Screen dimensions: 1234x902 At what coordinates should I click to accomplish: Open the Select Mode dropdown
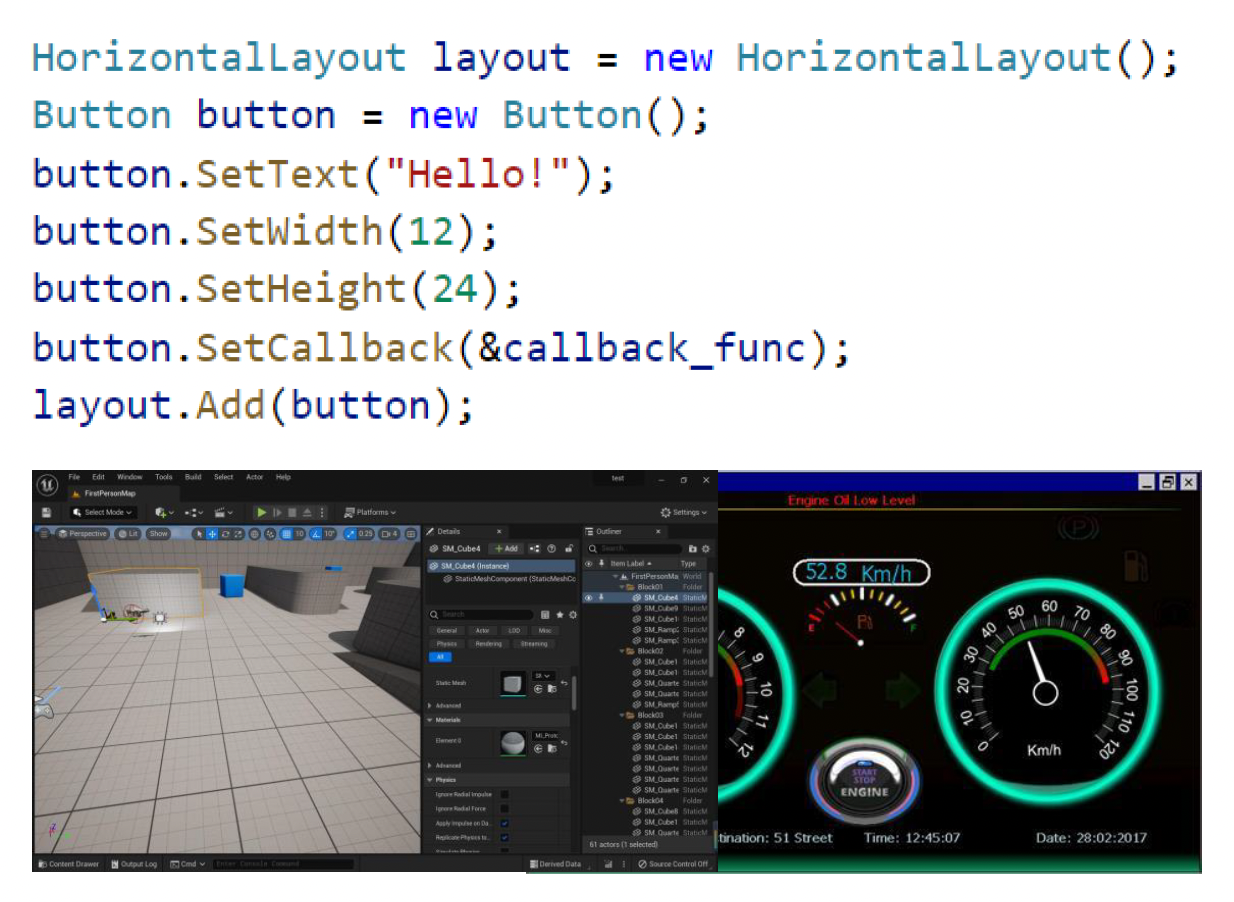pos(103,512)
